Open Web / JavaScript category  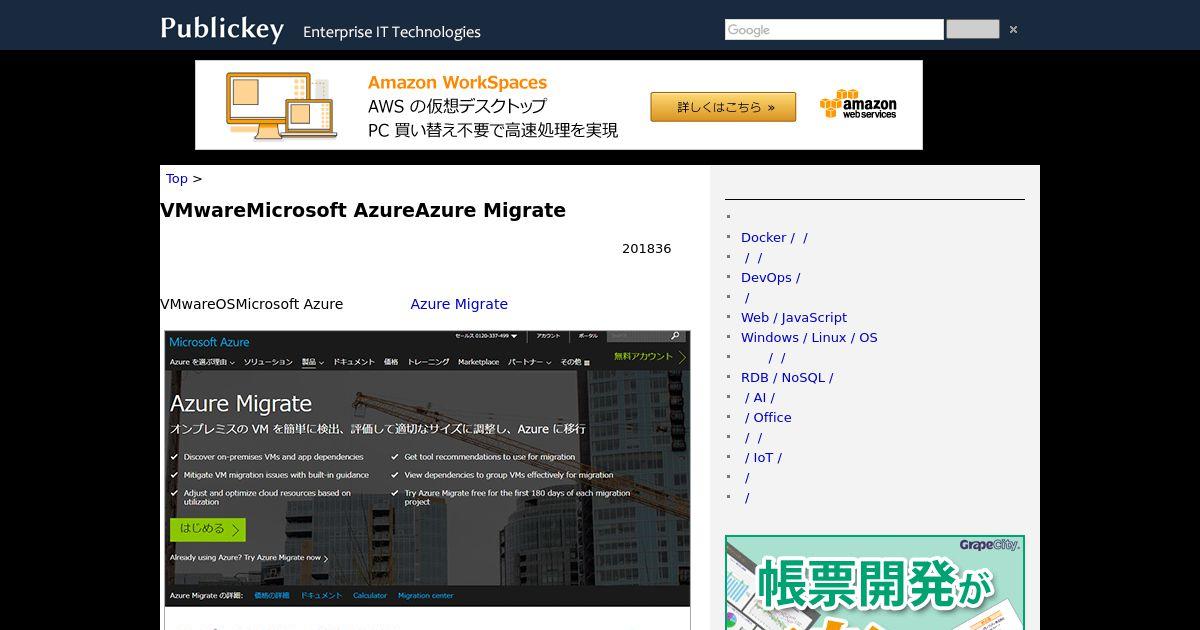click(794, 318)
